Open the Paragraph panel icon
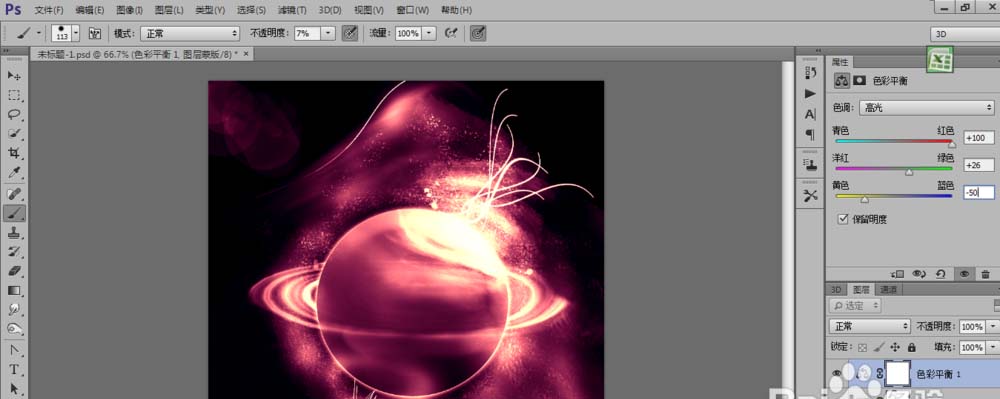 pos(811,135)
